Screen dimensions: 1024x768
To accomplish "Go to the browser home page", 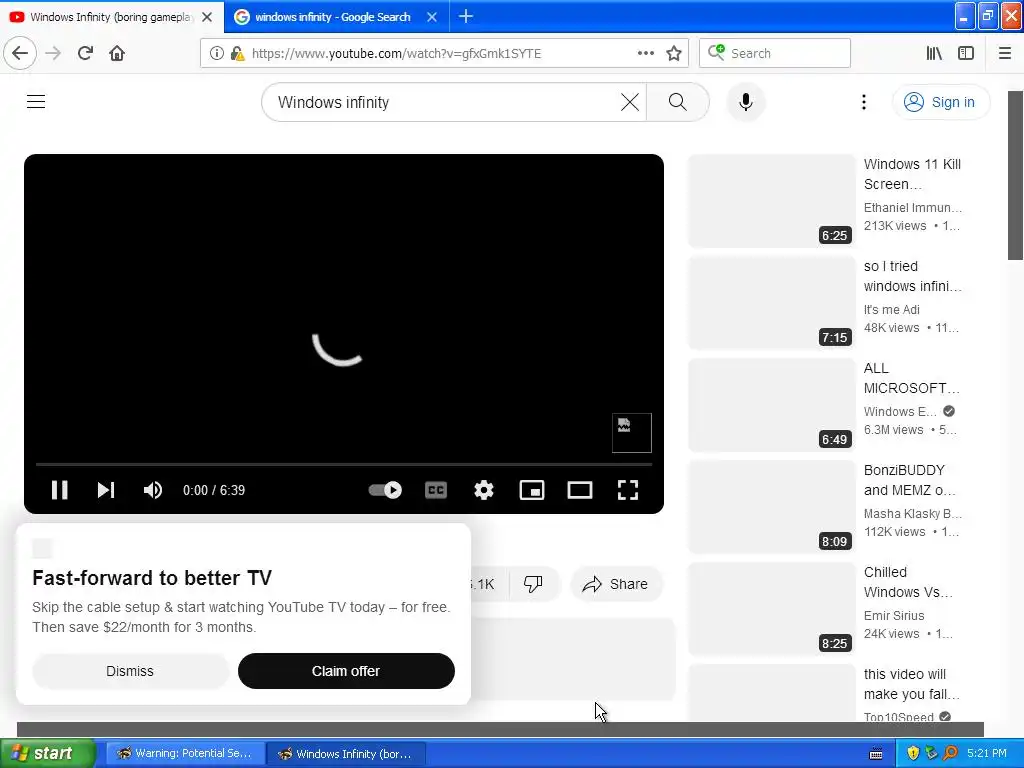I will point(117,53).
